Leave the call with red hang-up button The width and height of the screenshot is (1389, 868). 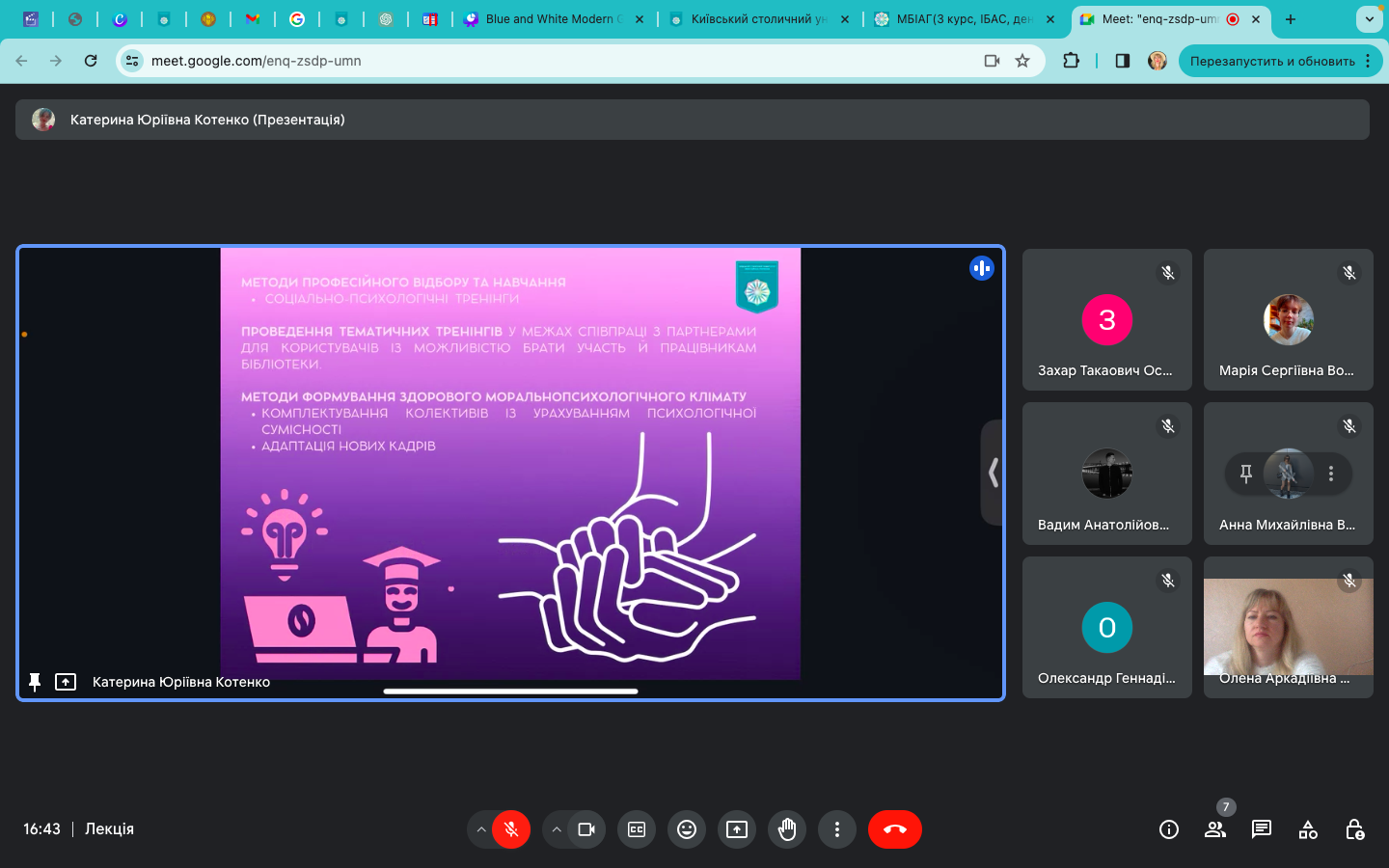pyautogui.click(x=894, y=829)
